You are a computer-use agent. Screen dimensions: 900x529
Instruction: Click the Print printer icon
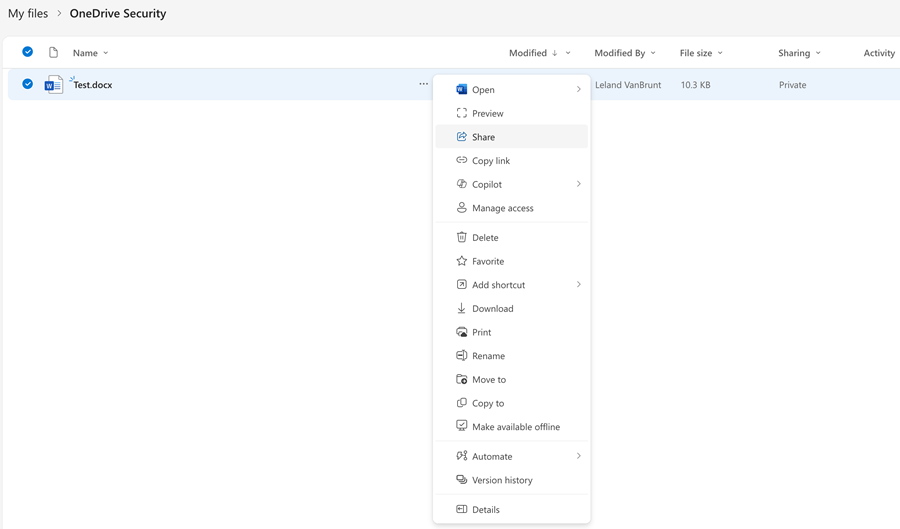point(461,332)
